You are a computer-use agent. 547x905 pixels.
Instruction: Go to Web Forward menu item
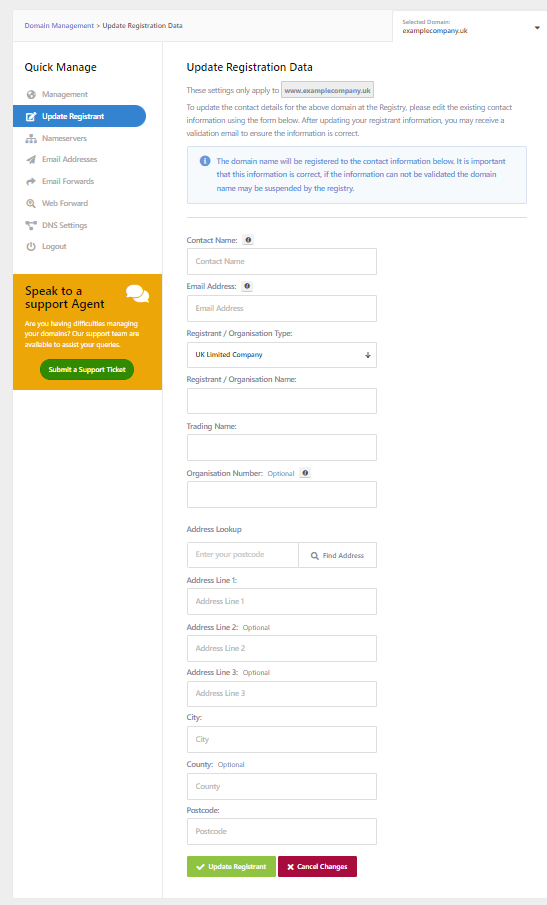point(65,203)
